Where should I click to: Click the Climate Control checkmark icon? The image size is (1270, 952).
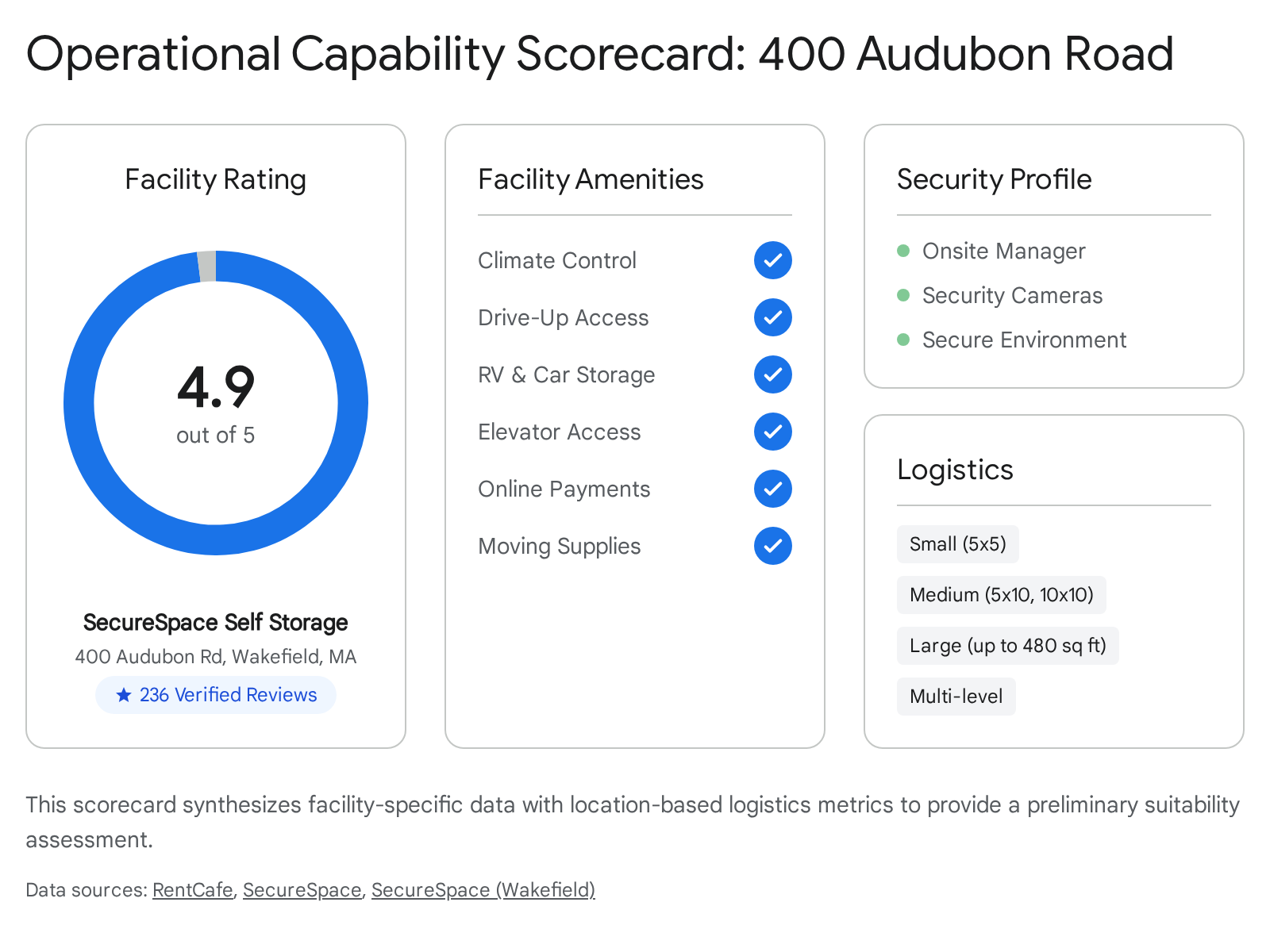pyautogui.click(x=772, y=260)
